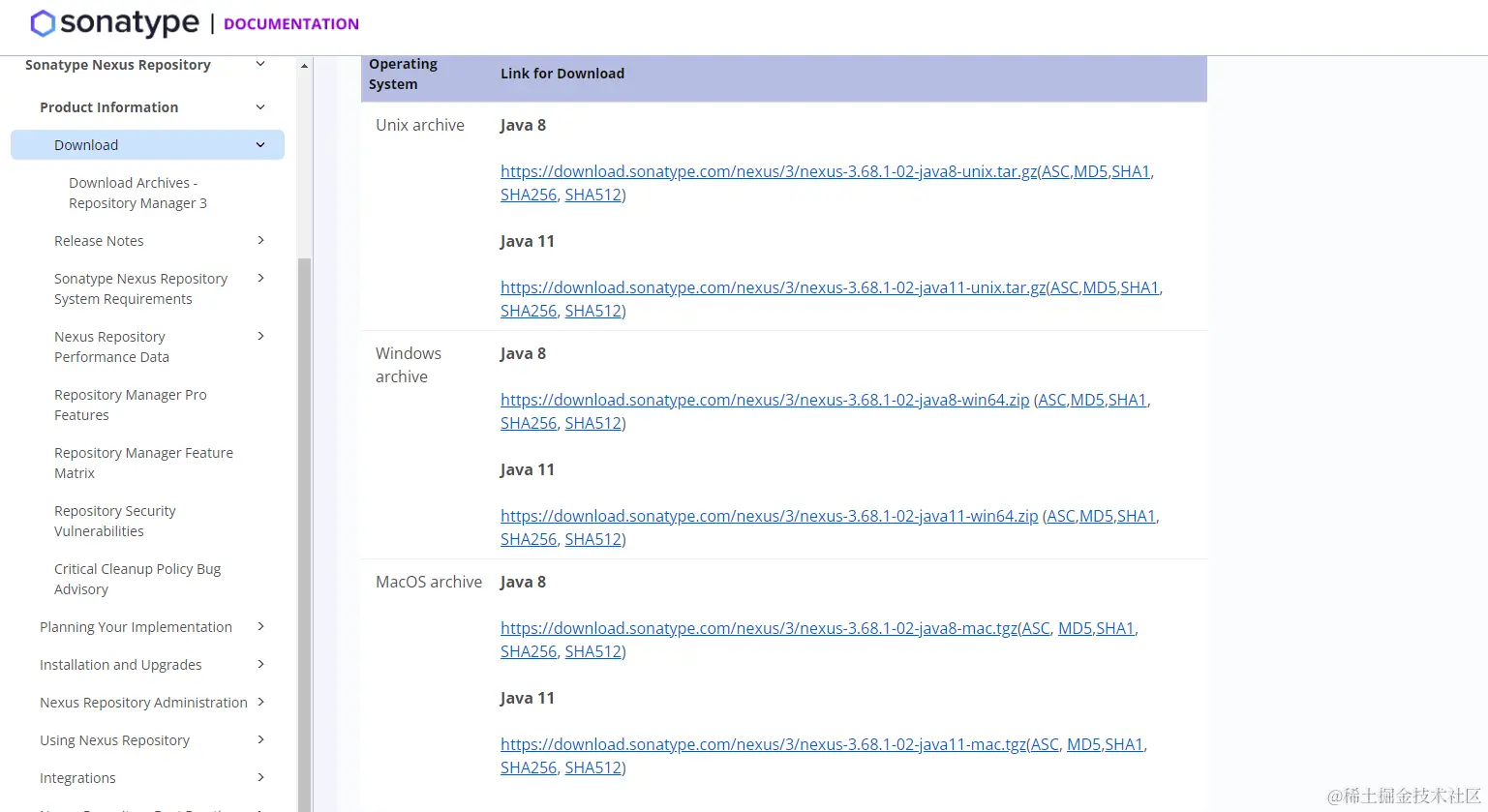The height and width of the screenshot is (812, 1488).
Task: Open Sonatype Nexus Repository System Requirements page
Action: point(140,288)
